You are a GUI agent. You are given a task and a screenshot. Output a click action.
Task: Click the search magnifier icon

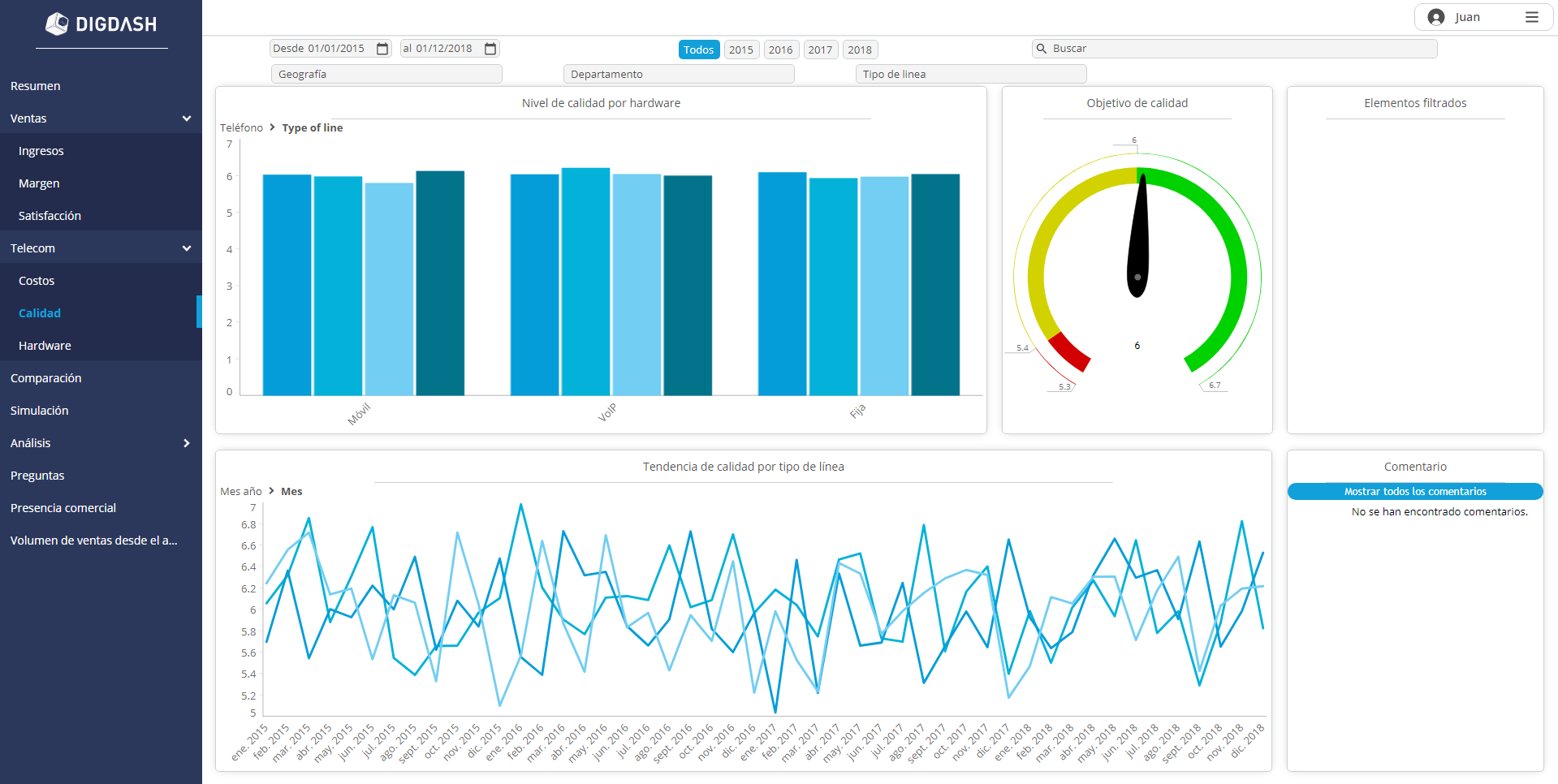click(x=1041, y=49)
